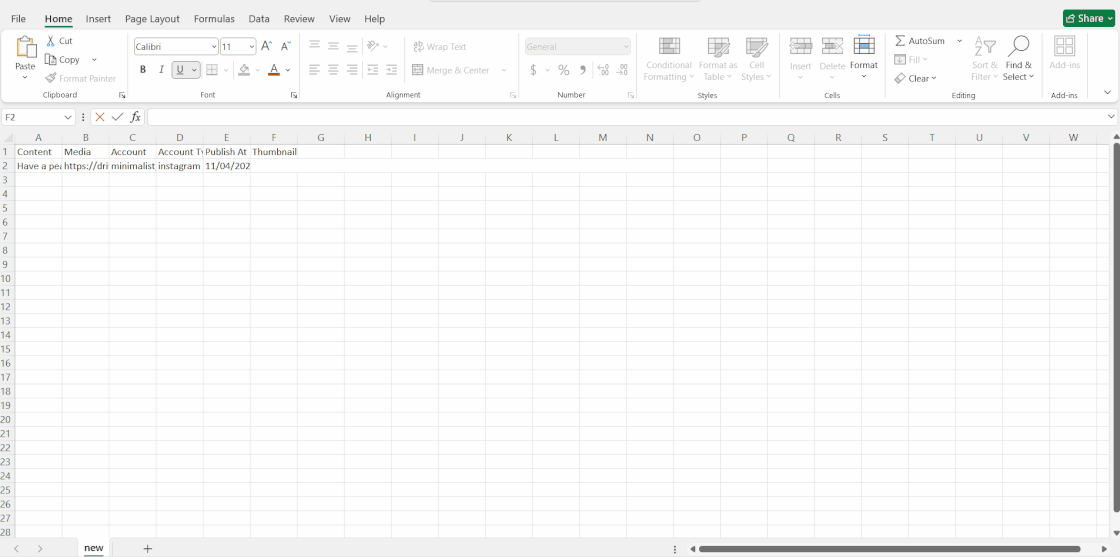Click the green Share button
The height and width of the screenshot is (557, 1120).
tap(1088, 18)
